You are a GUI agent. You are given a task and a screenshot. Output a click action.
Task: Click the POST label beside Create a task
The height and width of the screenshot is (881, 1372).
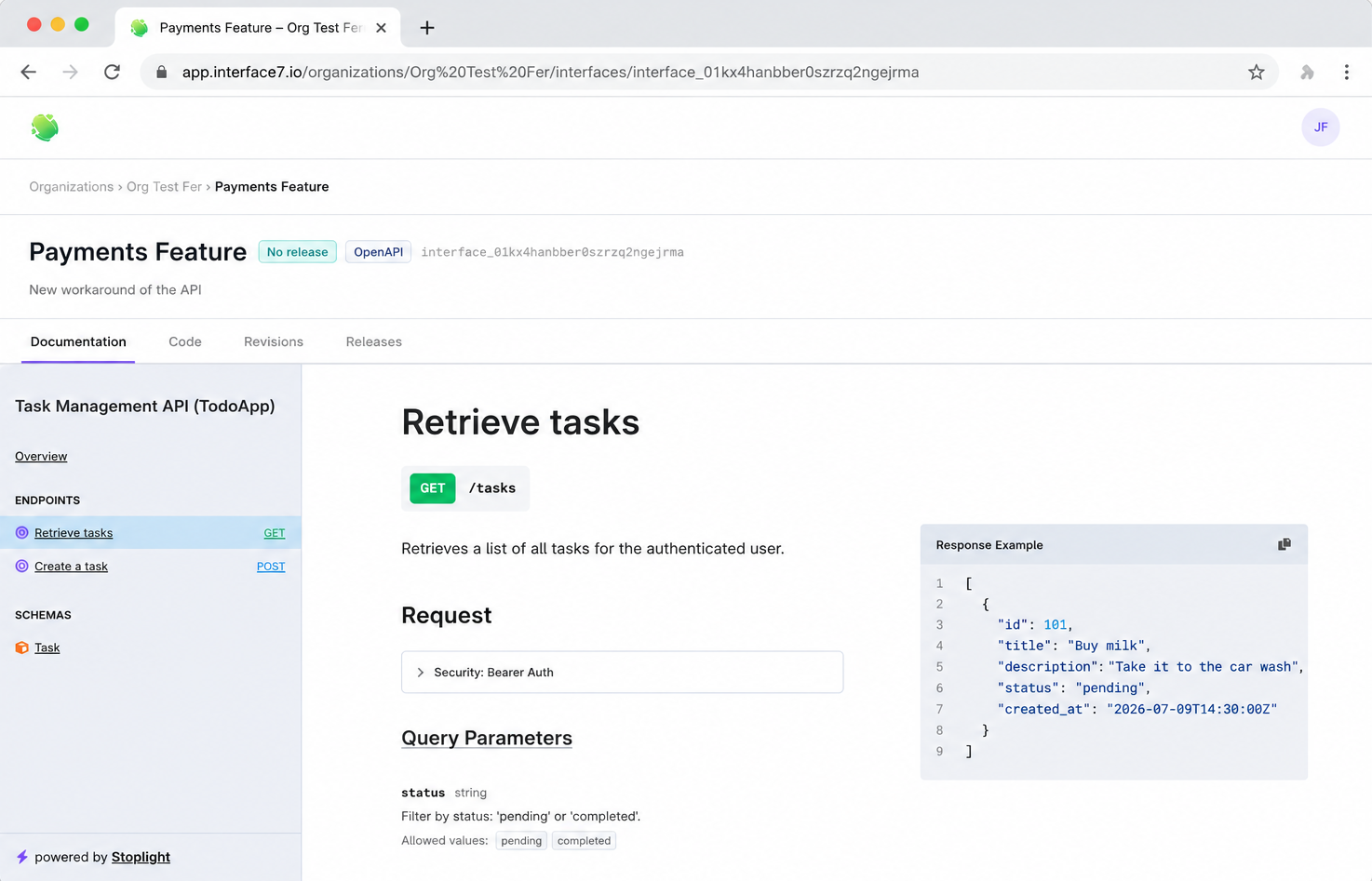coord(271,567)
